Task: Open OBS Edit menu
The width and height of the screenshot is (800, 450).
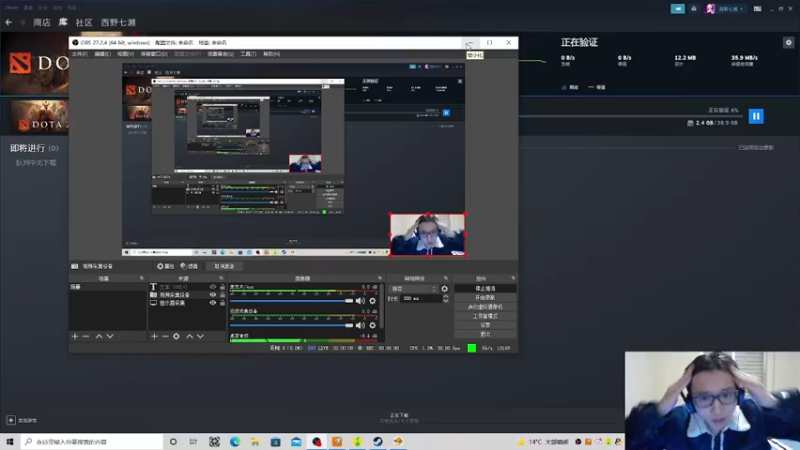Action: [x=103, y=54]
